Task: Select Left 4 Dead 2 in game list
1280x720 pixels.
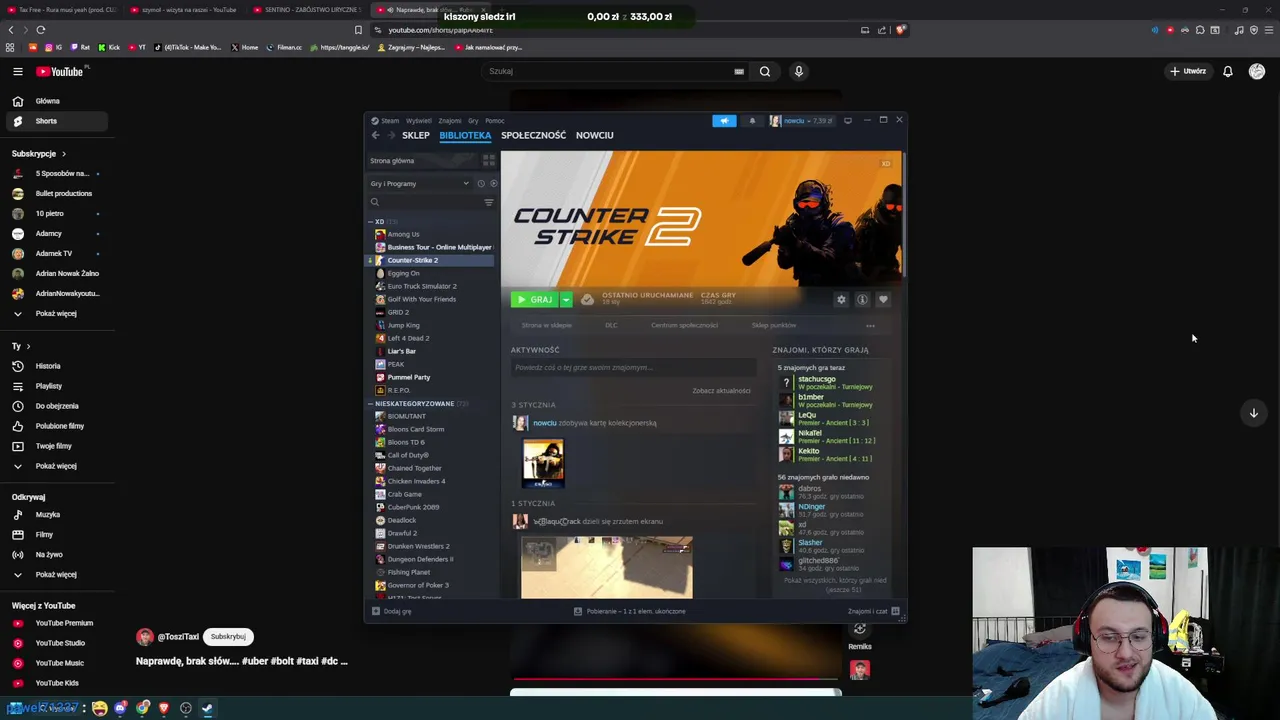Action: point(408,339)
